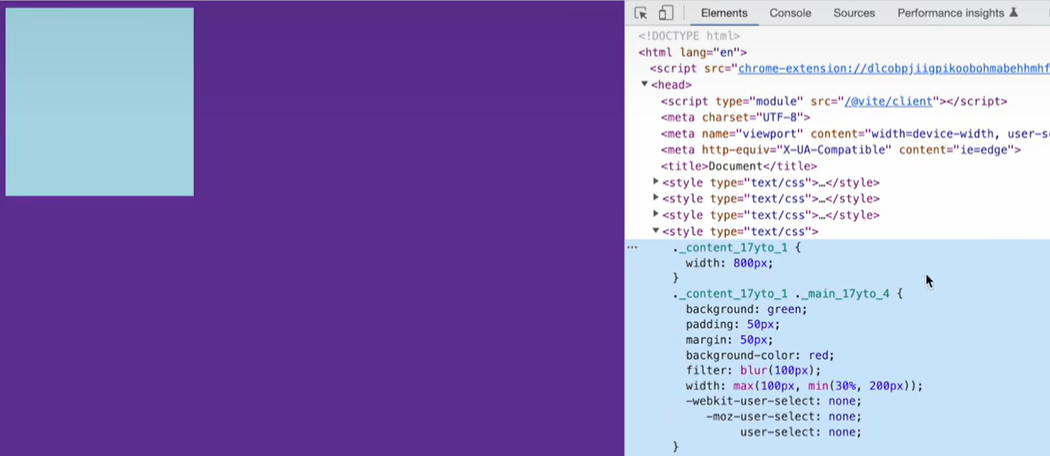The height and width of the screenshot is (456, 1050).
Task: Expand the first collapsed style element
Action: pyautogui.click(x=656, y=182)
